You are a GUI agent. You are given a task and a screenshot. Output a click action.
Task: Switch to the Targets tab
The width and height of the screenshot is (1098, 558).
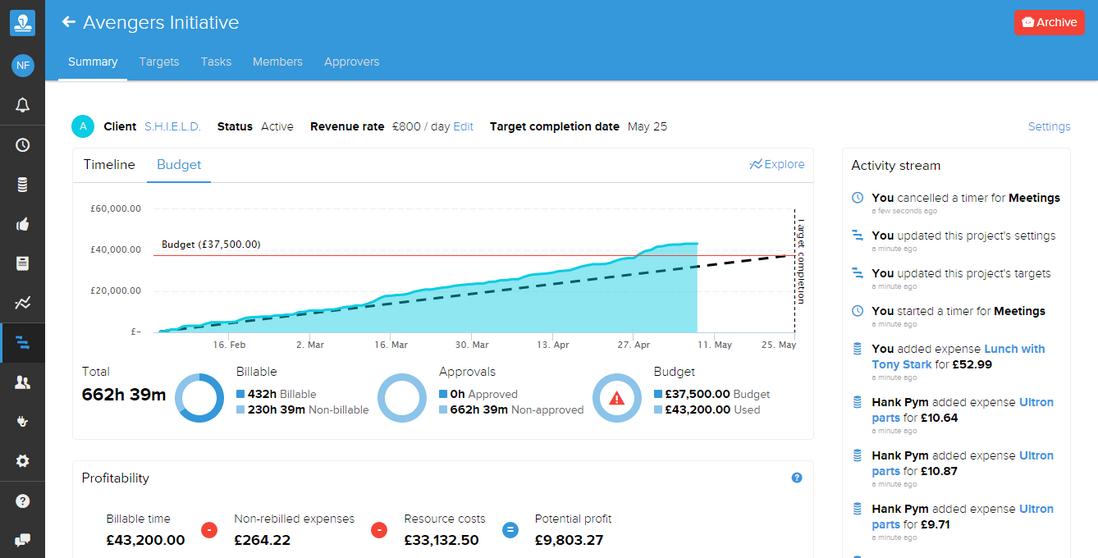pos(159,62)
